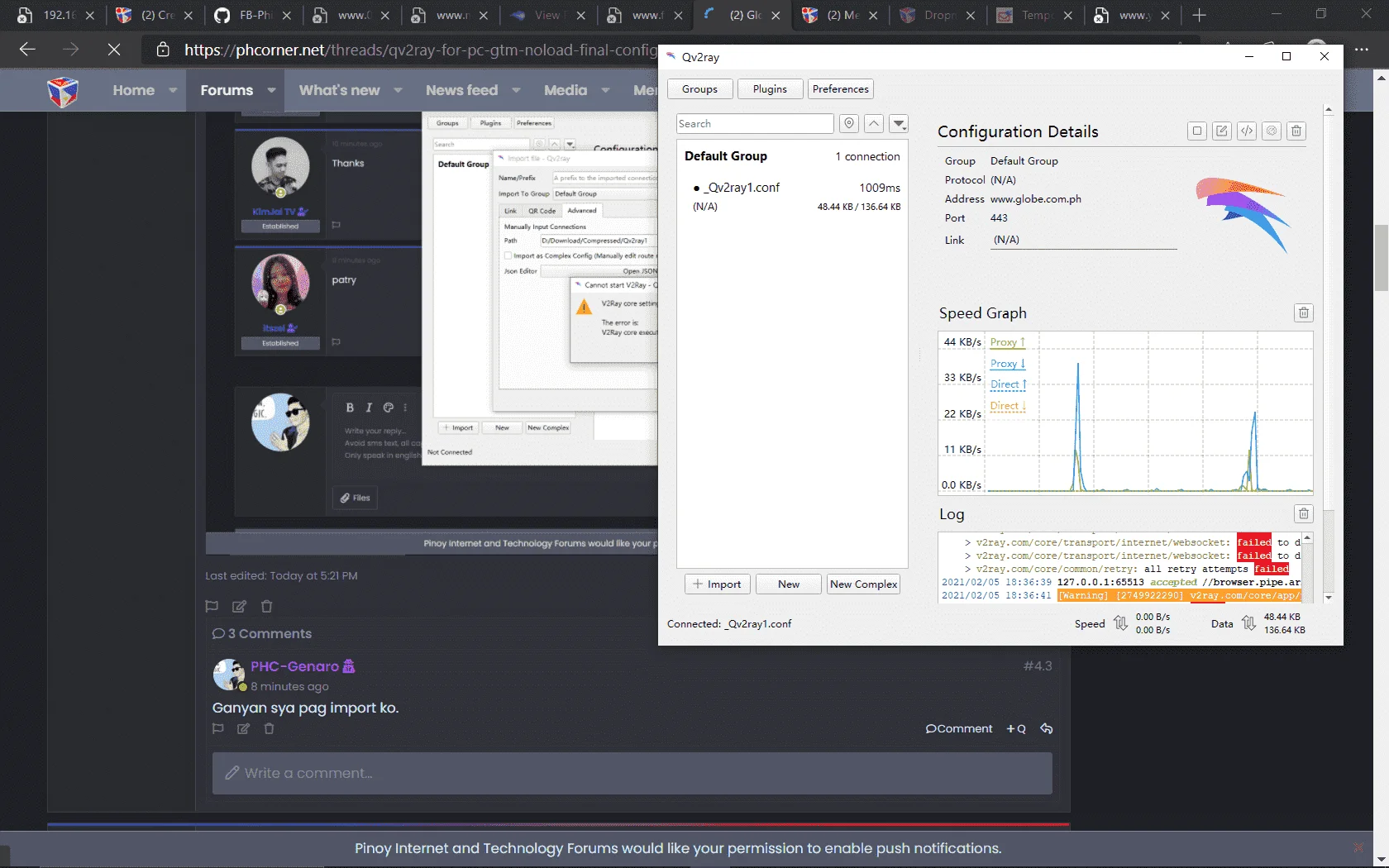Image resolution: width=1389 pixels, height=868 pixels.
Task: Open Qv2ray Preferences
Action: 840,88
